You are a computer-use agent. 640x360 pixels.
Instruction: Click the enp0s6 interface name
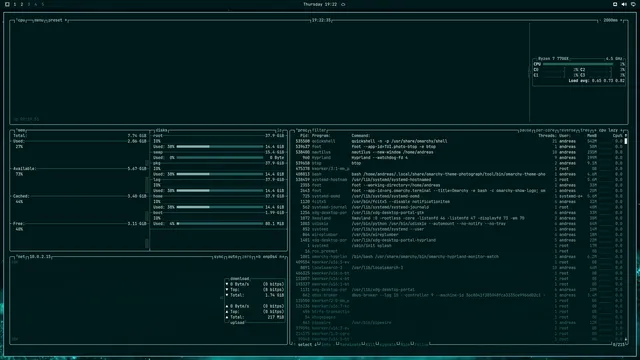coord(270,257)
